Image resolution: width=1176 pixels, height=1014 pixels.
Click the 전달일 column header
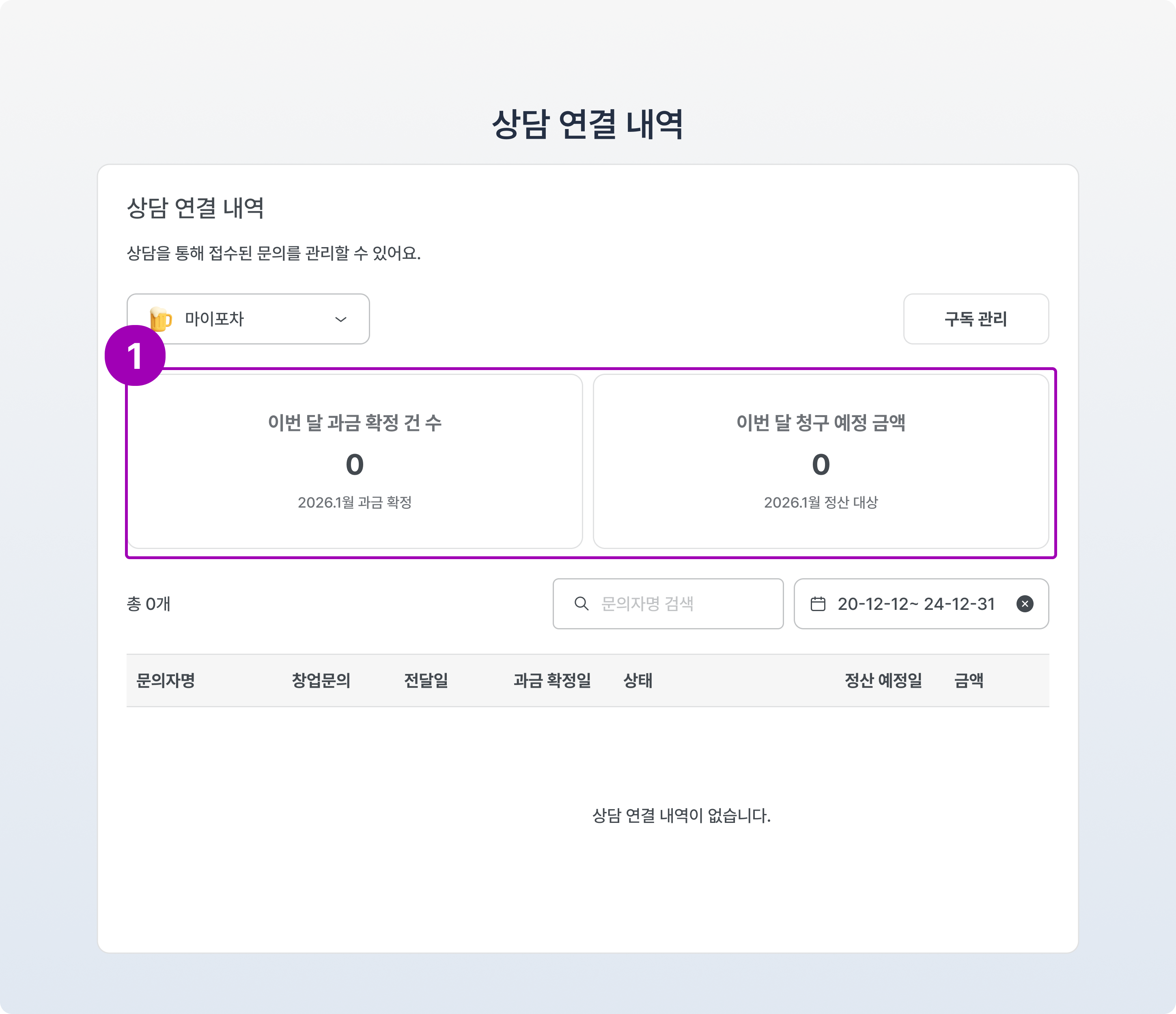(x=426, y=680)
